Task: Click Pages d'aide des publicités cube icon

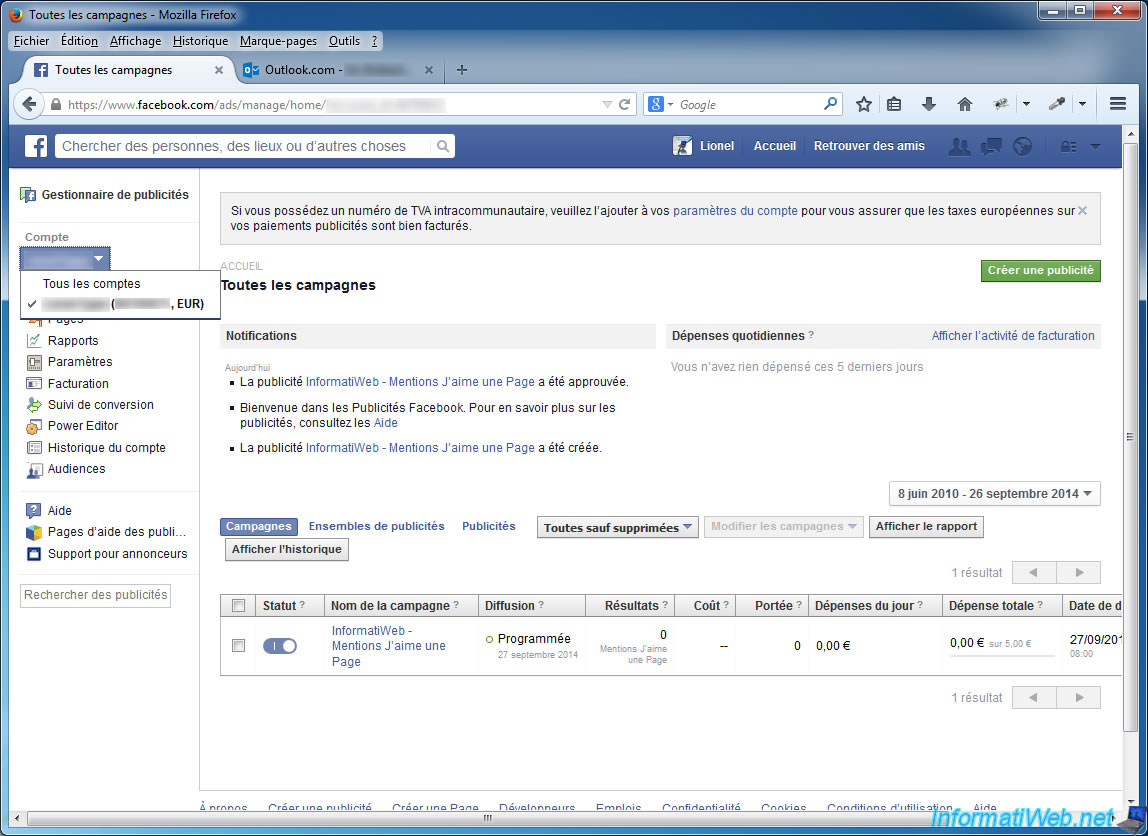Action: 34,532
